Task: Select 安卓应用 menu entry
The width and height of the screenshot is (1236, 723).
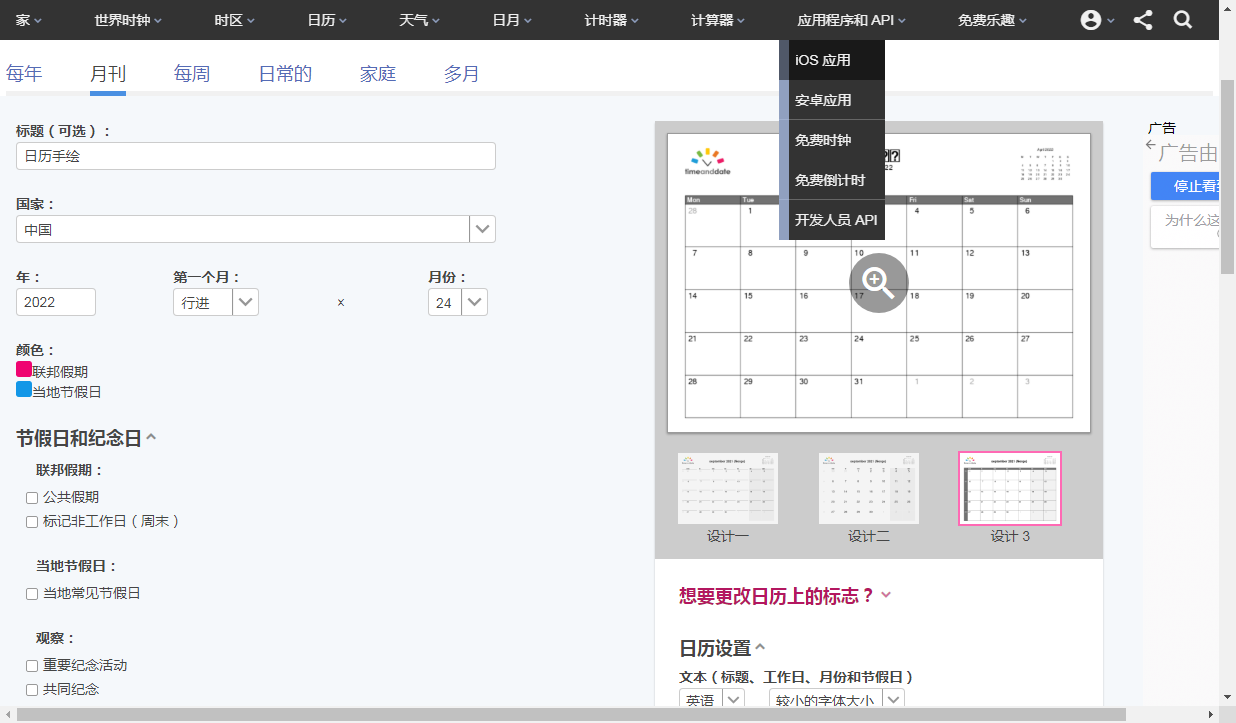Action: [x=832, y=100]
